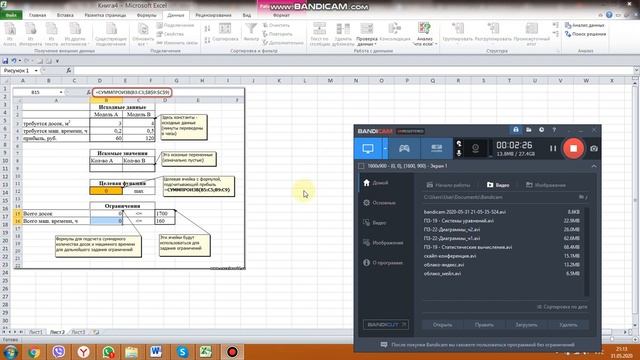Screen dimensions: 640x360
Task: Open output folder icon in Bandicam title bar
Action: pyautogui.click(x=529, y=130)
